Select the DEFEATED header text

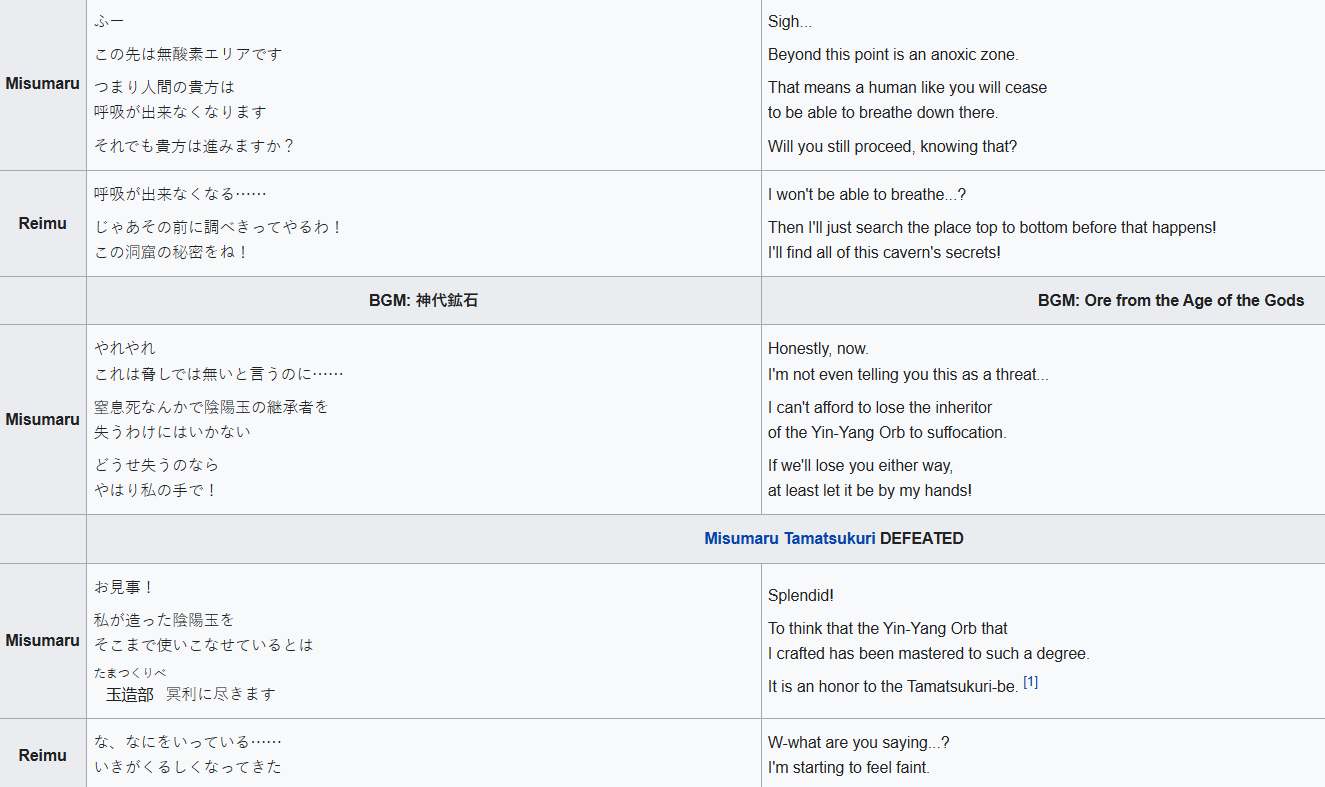(922, 539)
